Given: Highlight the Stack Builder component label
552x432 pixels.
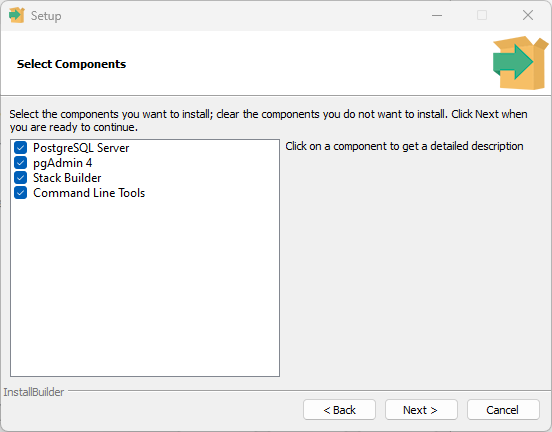Looking at the screenshot, I should pos(67,178).
